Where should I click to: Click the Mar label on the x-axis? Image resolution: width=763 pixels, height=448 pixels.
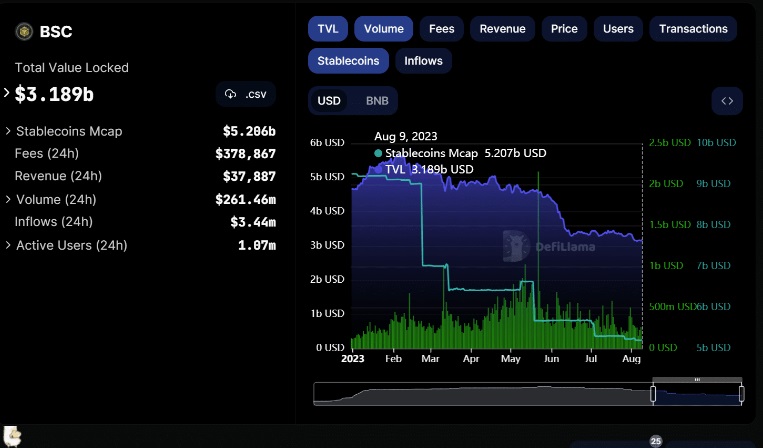pyautogui.click(x=430, y=359)
